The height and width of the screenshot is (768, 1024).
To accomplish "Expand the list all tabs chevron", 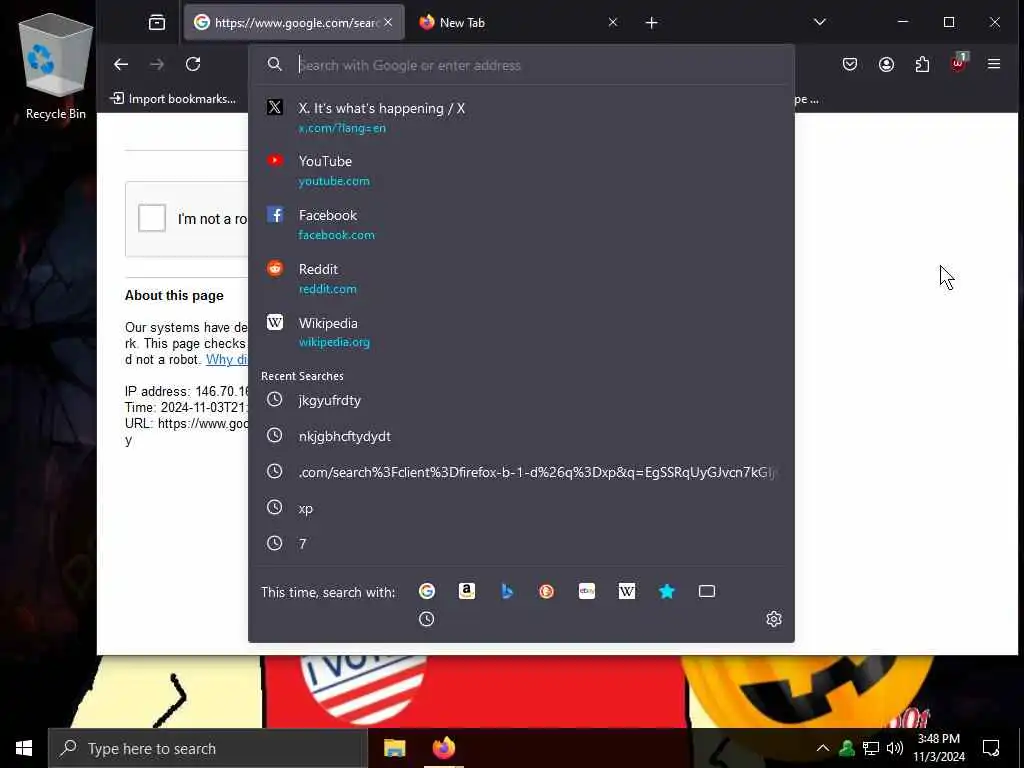I will pyautogui.click(x=820, y=22).
